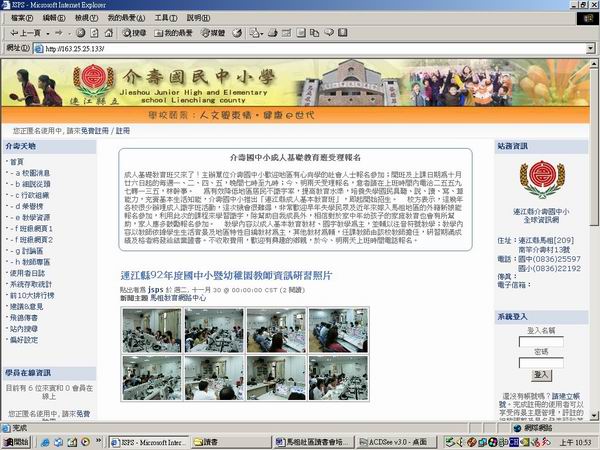Open the '- g 討論區' sidebar link
The width and height of the screenshot is (600, 450).
(x=26, y=251)
